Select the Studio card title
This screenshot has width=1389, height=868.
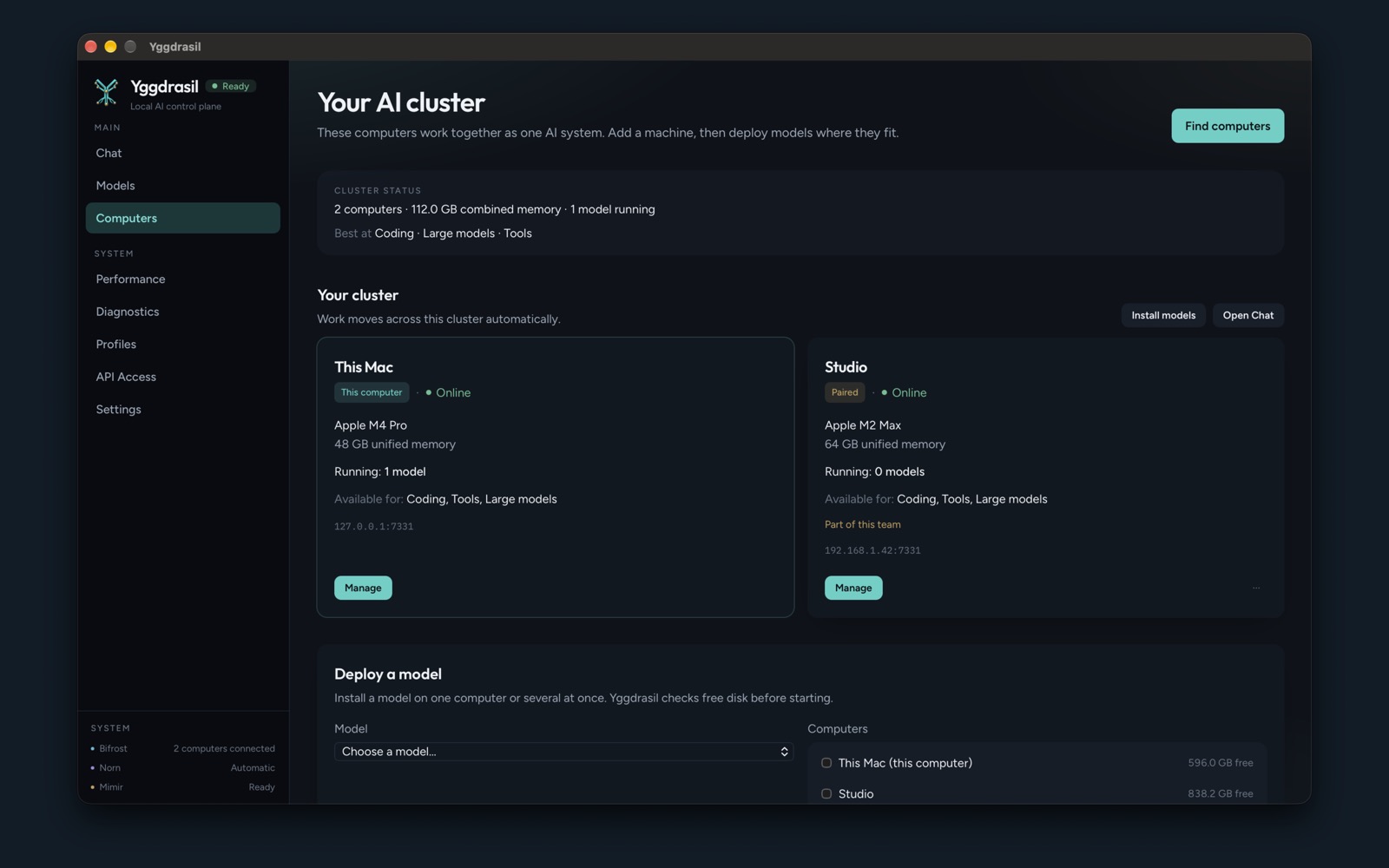click(x=846, y=367)
